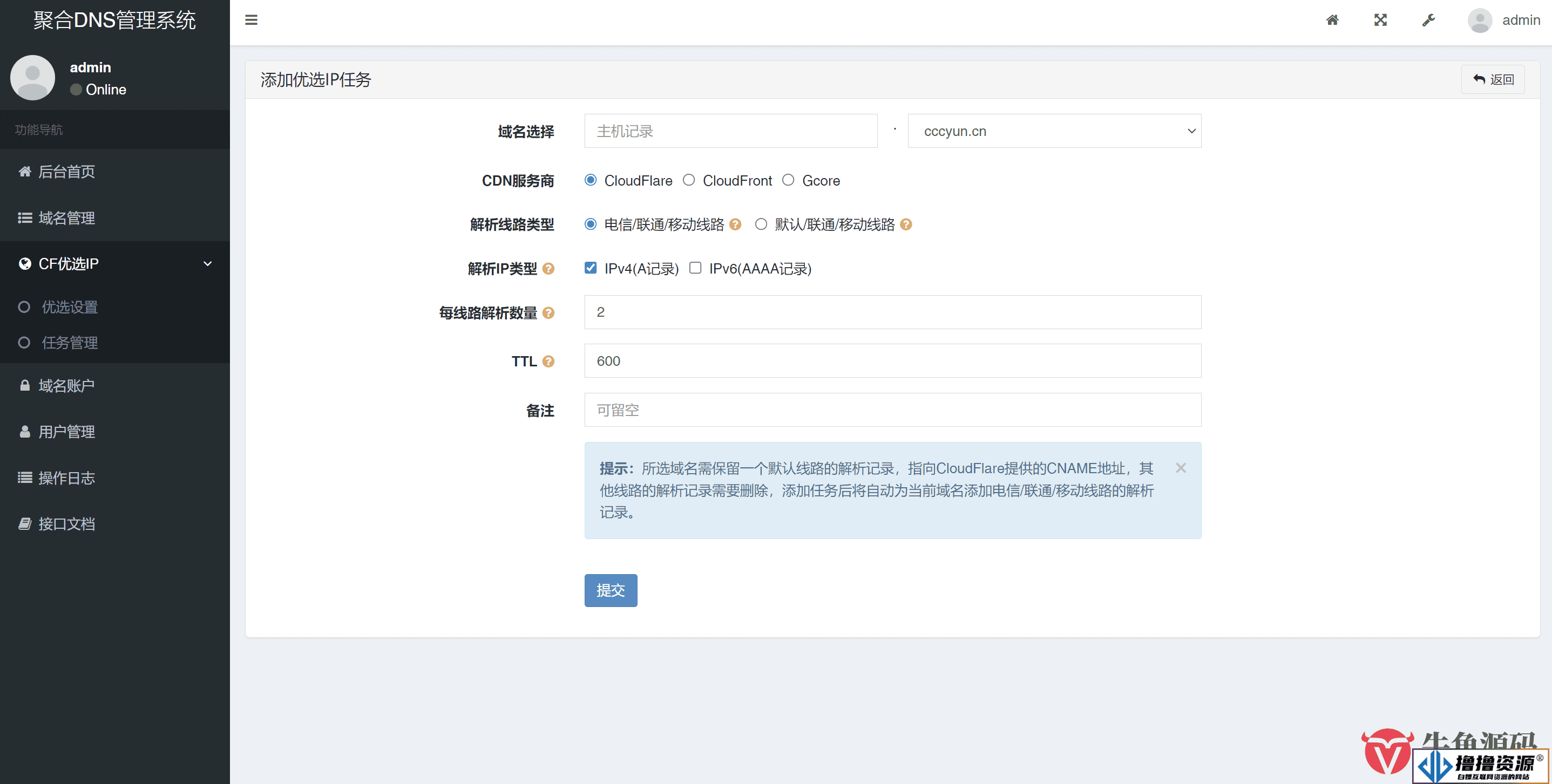1552x784 pixels.
Task: Click the help icon beside 解析IP类型
Action: pyautogui.click(x=548, y=269)
